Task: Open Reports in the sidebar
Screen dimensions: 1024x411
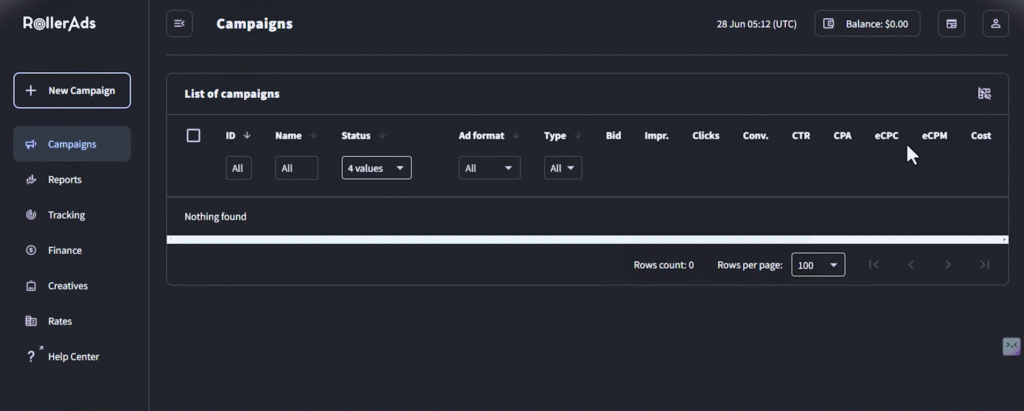Action: [x=65, y=180]
